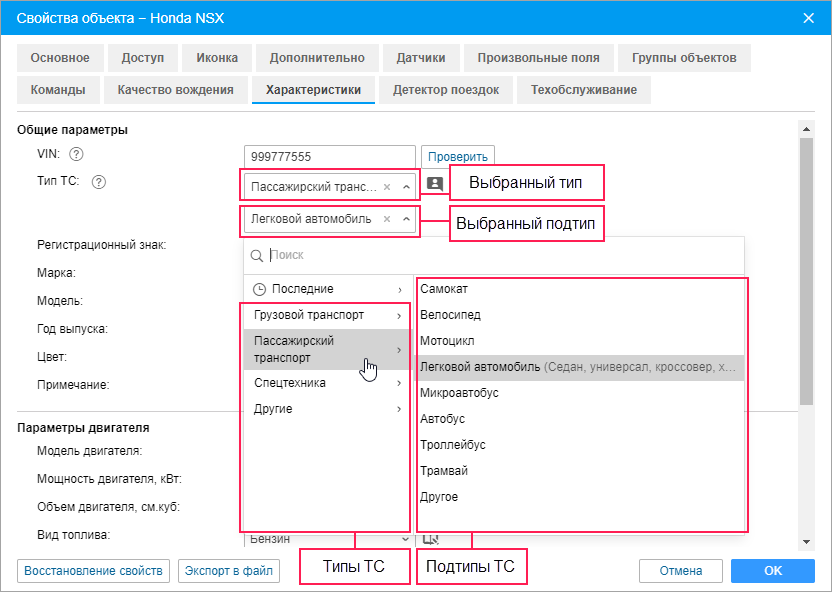Expand the Грузовой транспорт arrow
832x592 pixels.
tap(400, 316)
